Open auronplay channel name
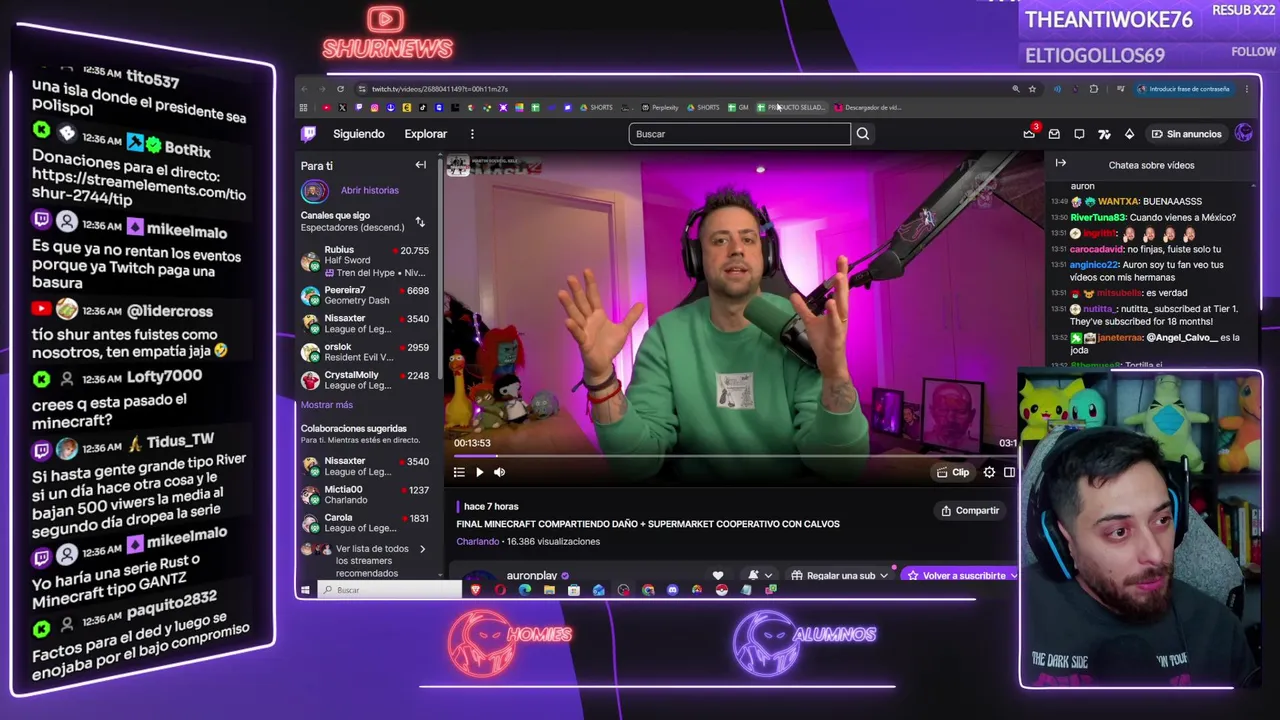 point(531,575)
